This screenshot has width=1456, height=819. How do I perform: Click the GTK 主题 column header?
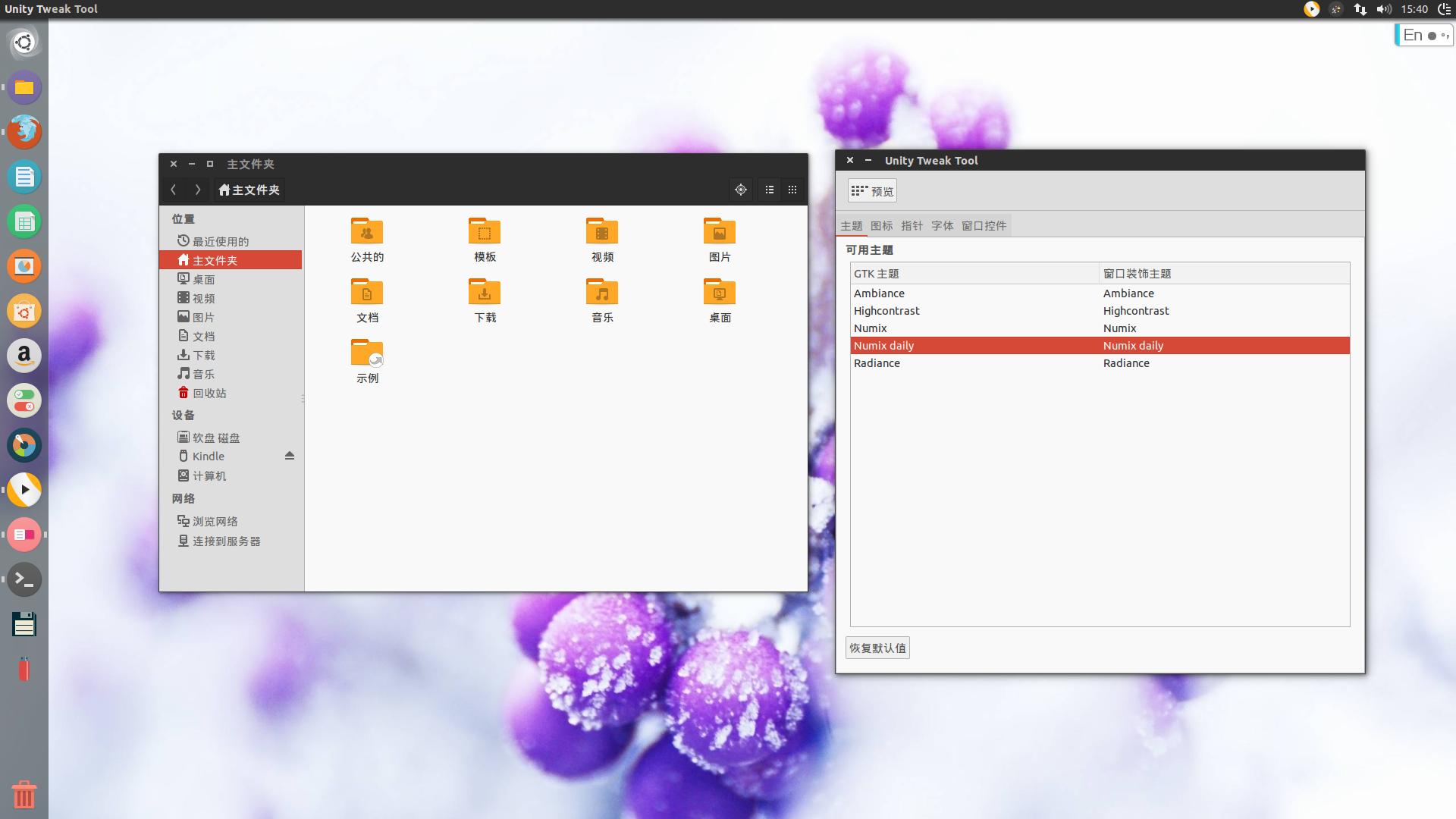974,274
